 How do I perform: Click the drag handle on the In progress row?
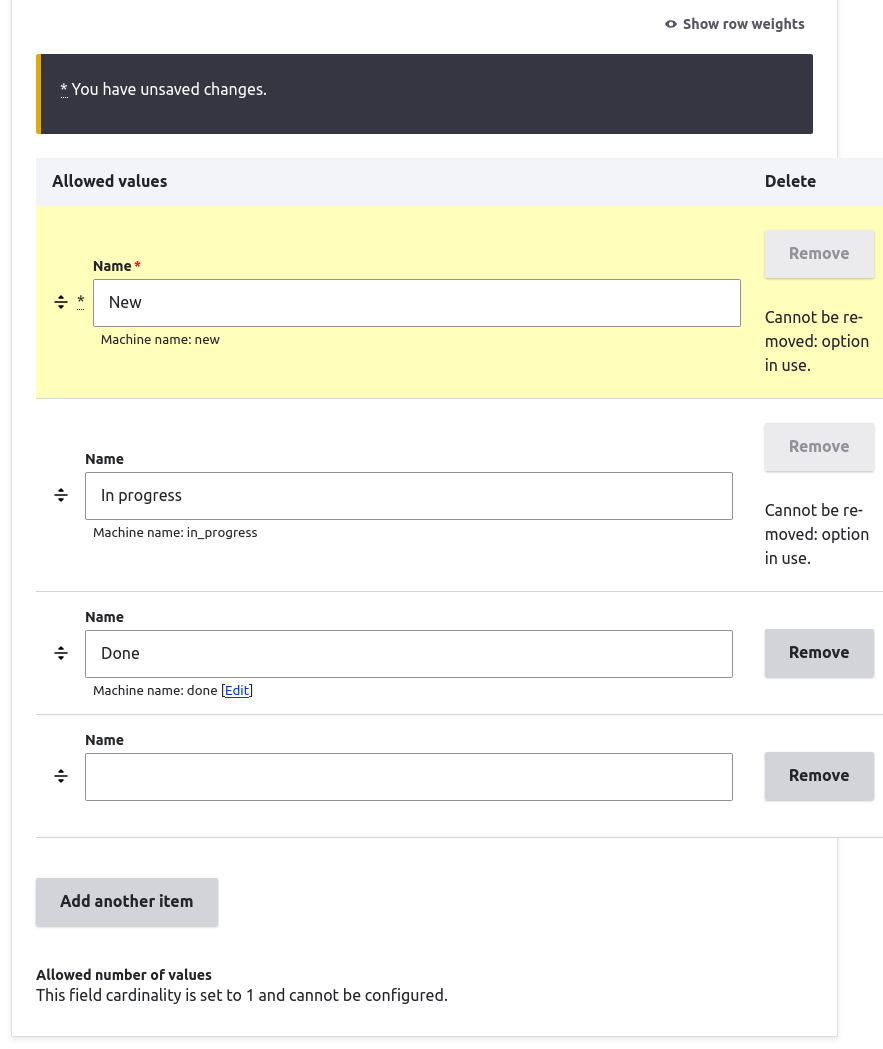61,494
